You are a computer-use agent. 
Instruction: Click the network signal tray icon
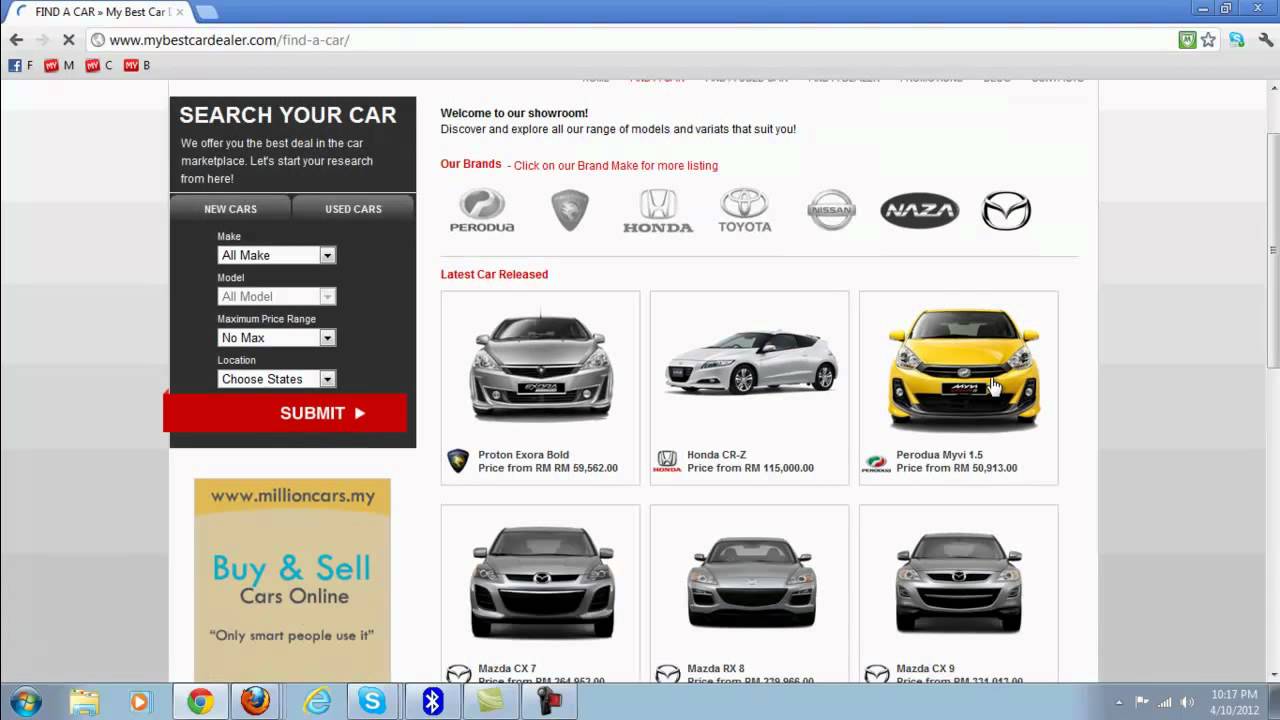pyautogui.click(x=1165, y=702)
